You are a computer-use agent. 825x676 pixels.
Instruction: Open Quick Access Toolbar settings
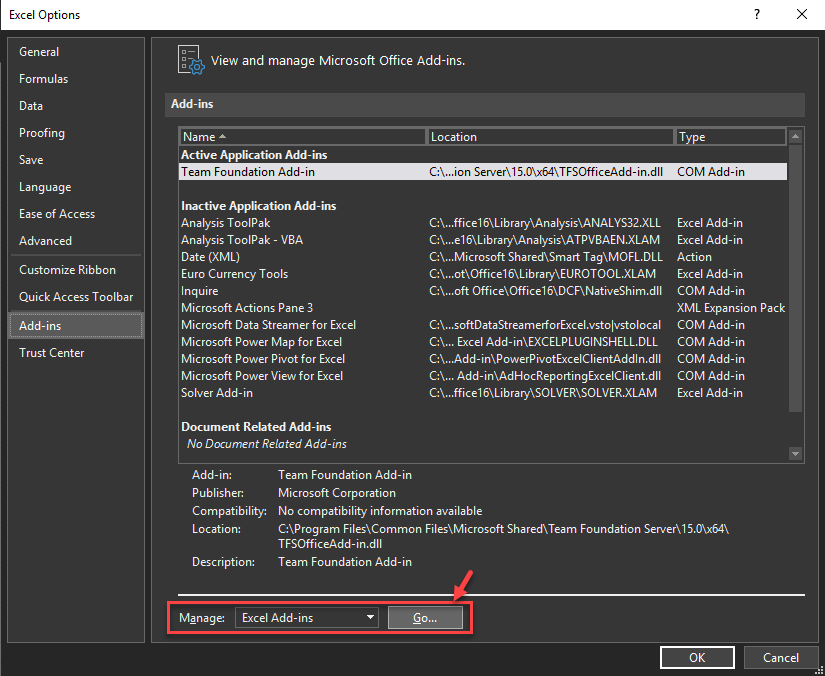76,297
